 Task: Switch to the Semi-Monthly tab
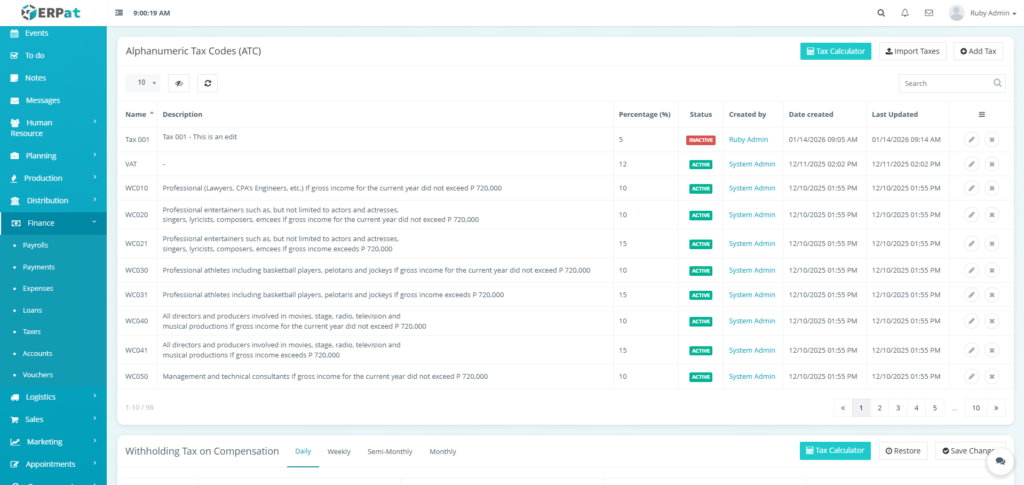(389, 452)
